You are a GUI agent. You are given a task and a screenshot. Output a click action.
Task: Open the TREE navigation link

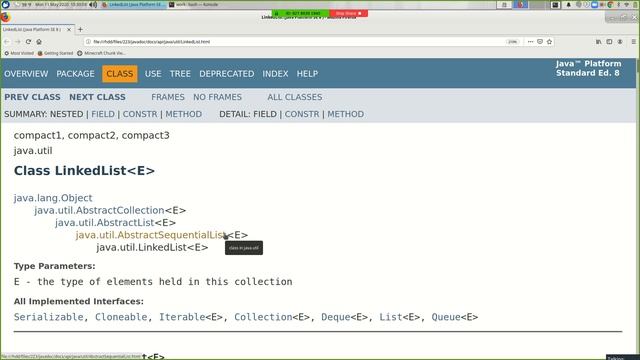point(180,74)
